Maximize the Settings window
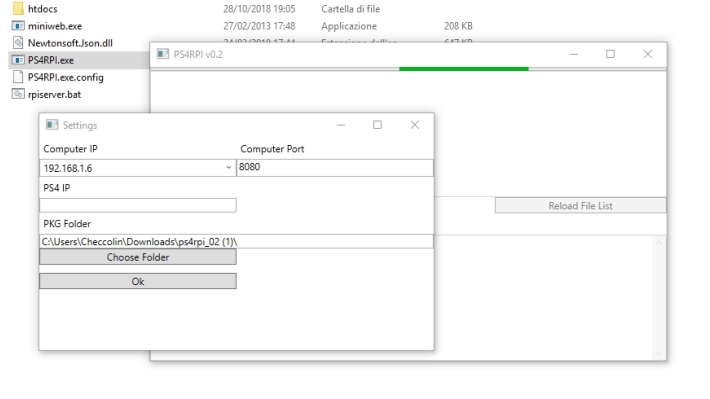This screenshot has height=399, width=710. (377, 125)
